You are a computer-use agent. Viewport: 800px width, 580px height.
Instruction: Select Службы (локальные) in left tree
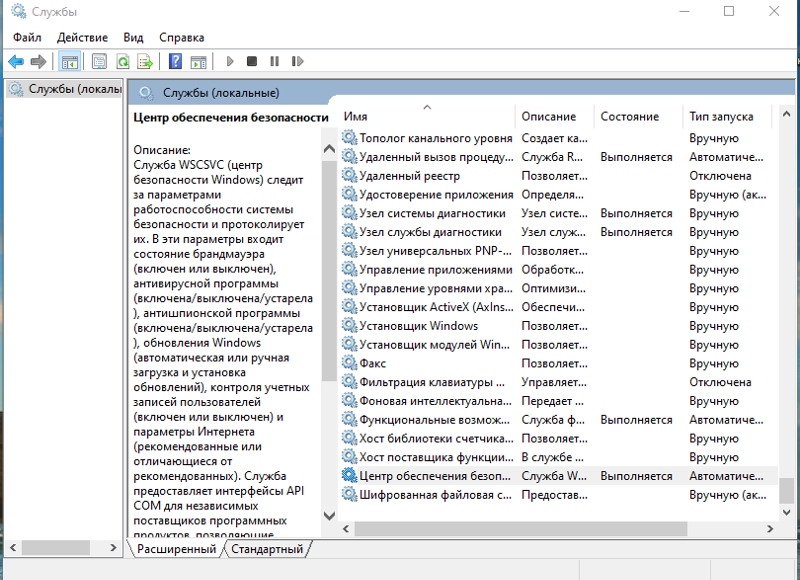(64, 89)
